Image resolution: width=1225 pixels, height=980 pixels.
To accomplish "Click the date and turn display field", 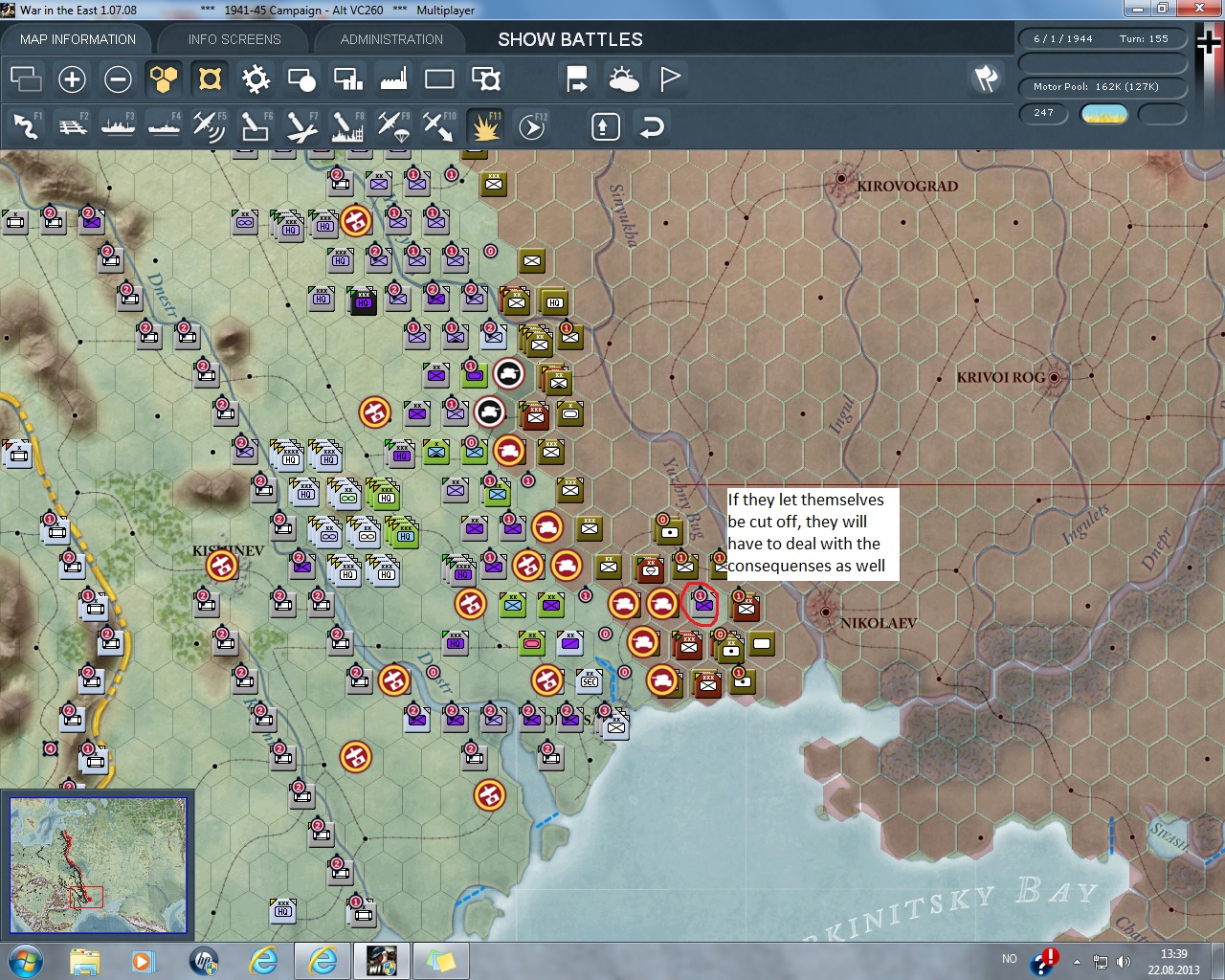I will pos(1102,39).
